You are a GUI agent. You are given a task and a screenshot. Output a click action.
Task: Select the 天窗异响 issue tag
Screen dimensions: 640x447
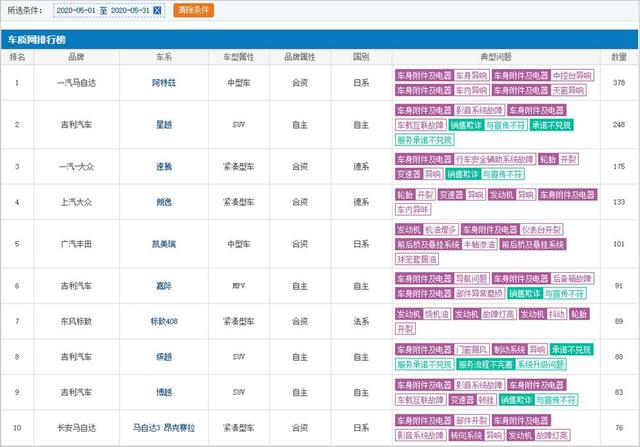568,90
